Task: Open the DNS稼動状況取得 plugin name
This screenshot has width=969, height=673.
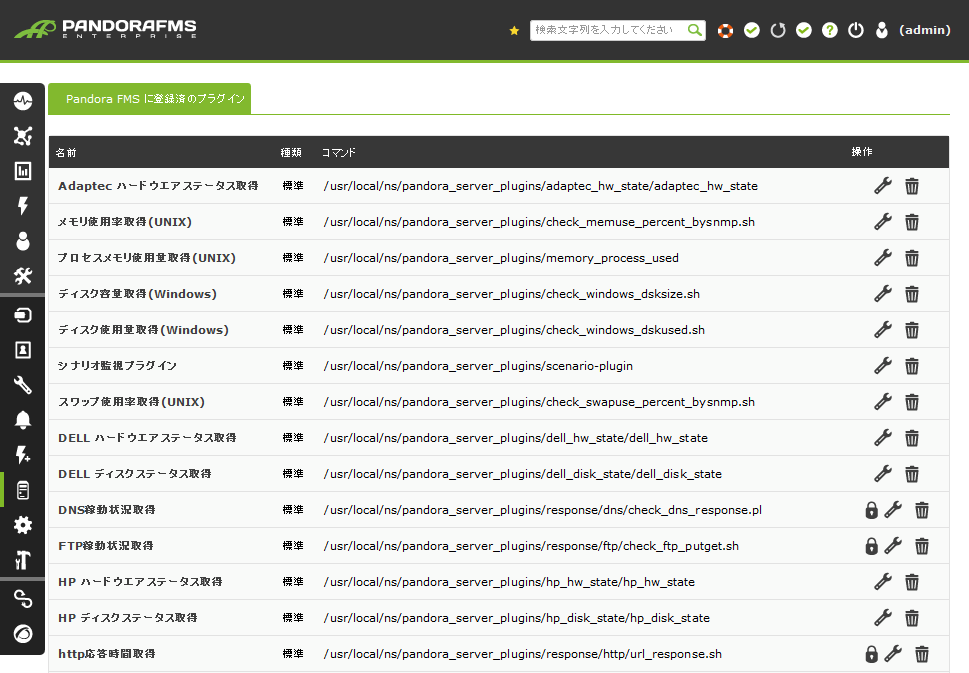Action: point(107,509)
